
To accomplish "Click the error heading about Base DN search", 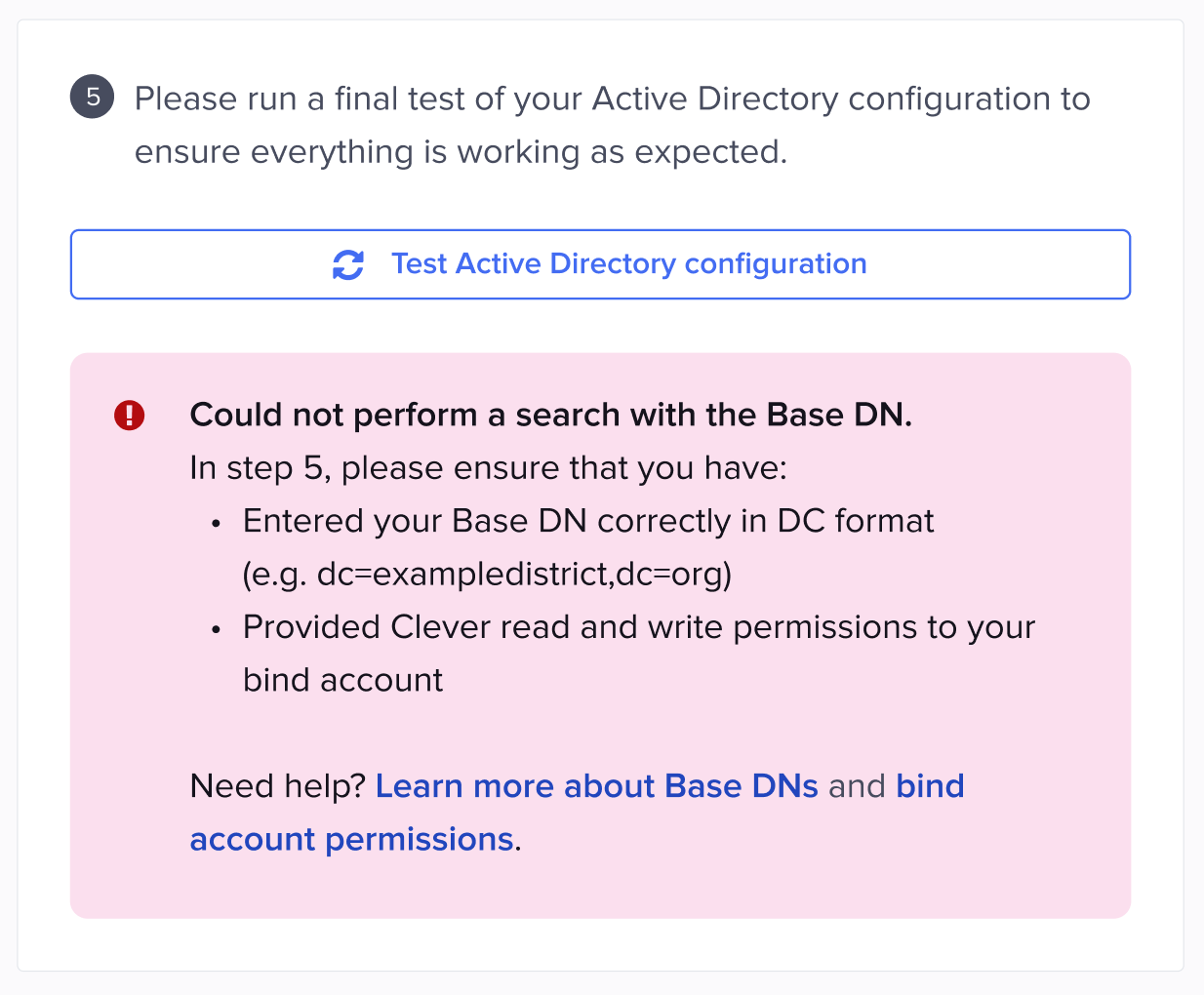I will click(551, 415).
